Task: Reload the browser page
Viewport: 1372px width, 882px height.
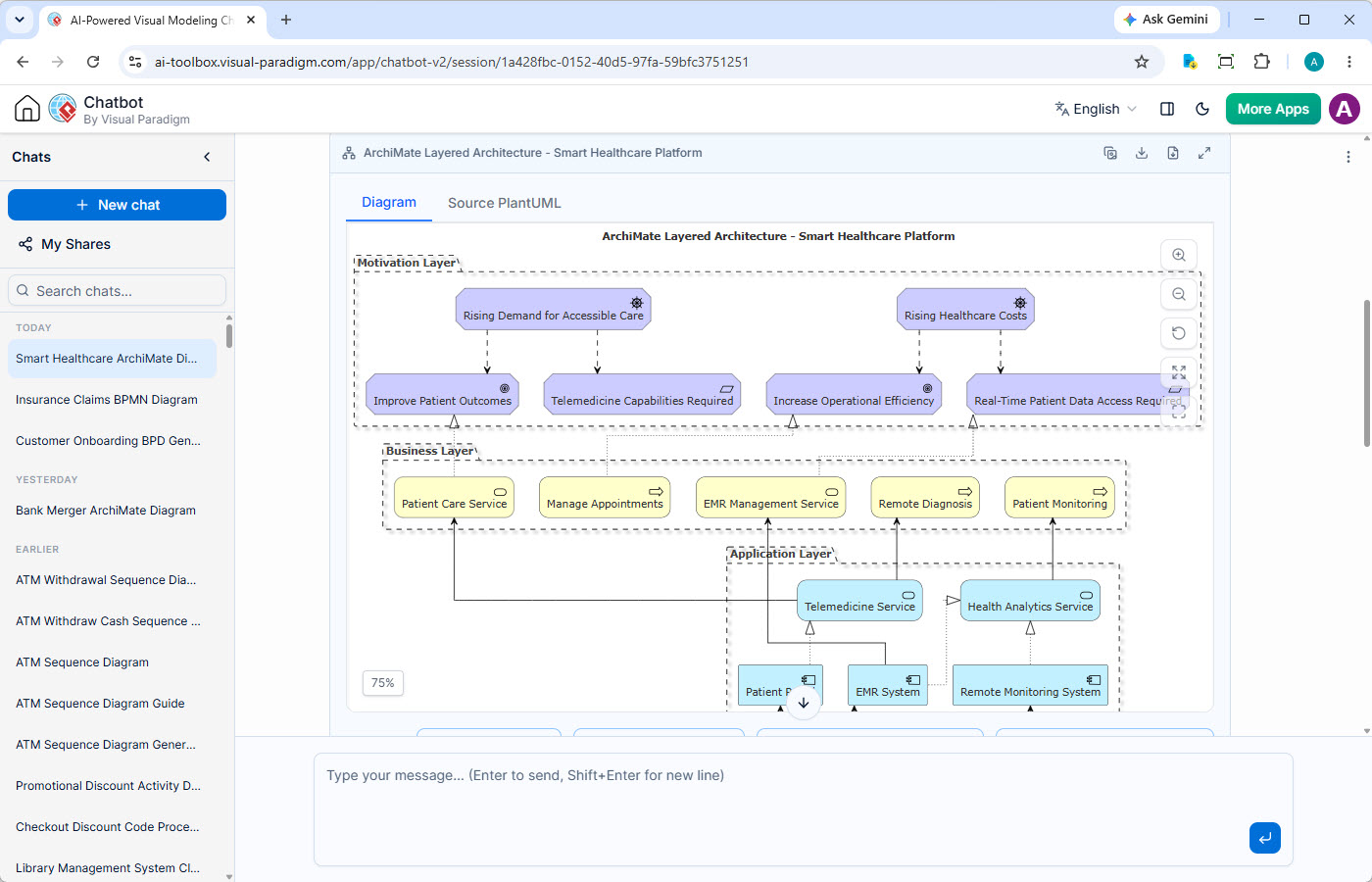Action: (93, 62)
